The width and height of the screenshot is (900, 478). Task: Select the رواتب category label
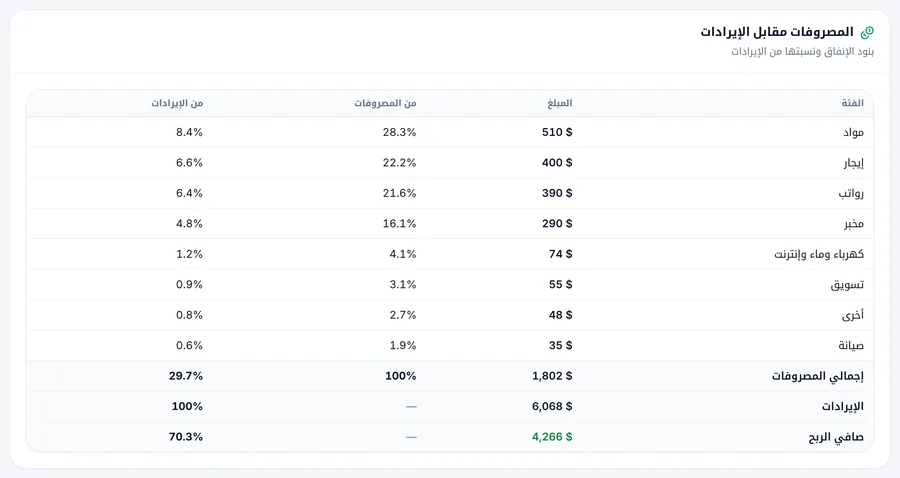click(851, 193)
